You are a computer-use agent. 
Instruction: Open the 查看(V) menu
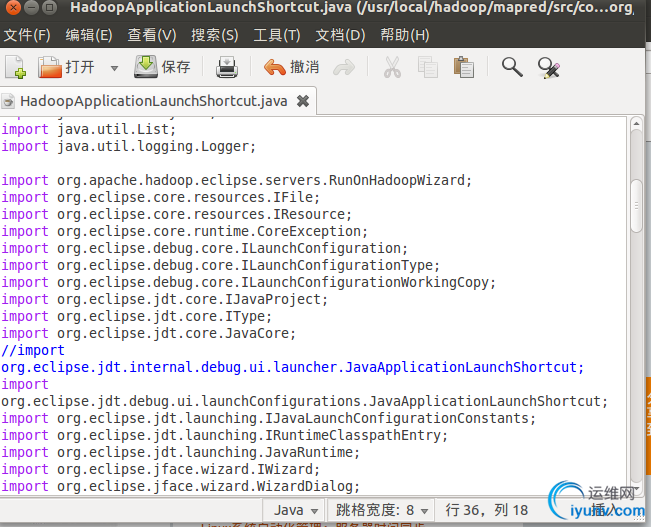coord(152,35)
